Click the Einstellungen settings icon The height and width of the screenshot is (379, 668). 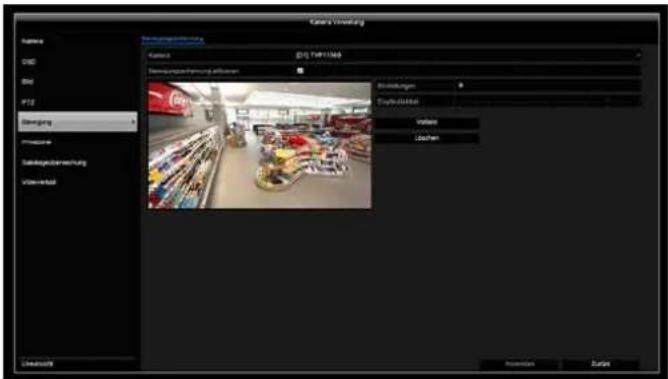click(x=461, y=86)
